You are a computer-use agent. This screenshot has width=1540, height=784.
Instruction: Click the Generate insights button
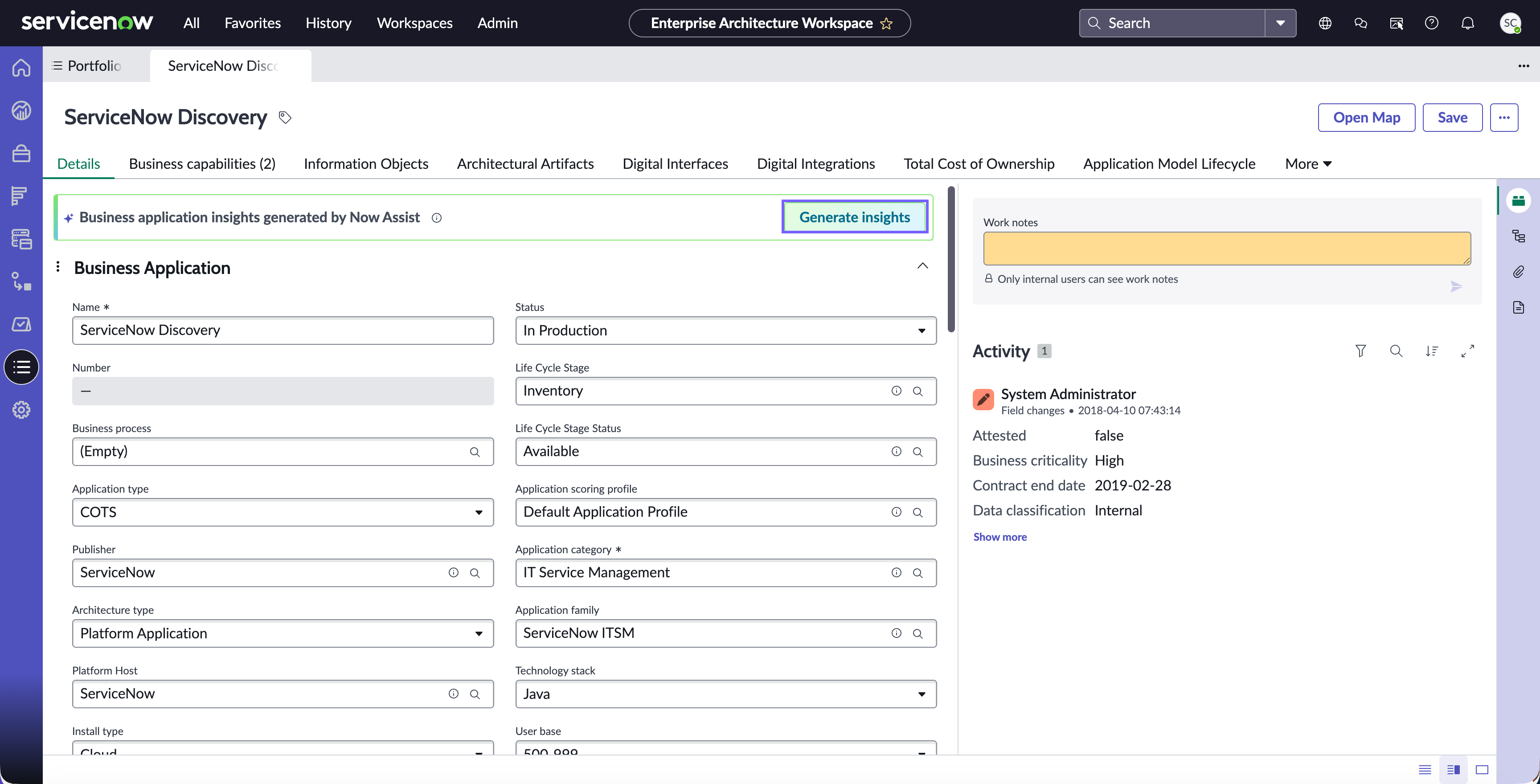click(854, 217)
